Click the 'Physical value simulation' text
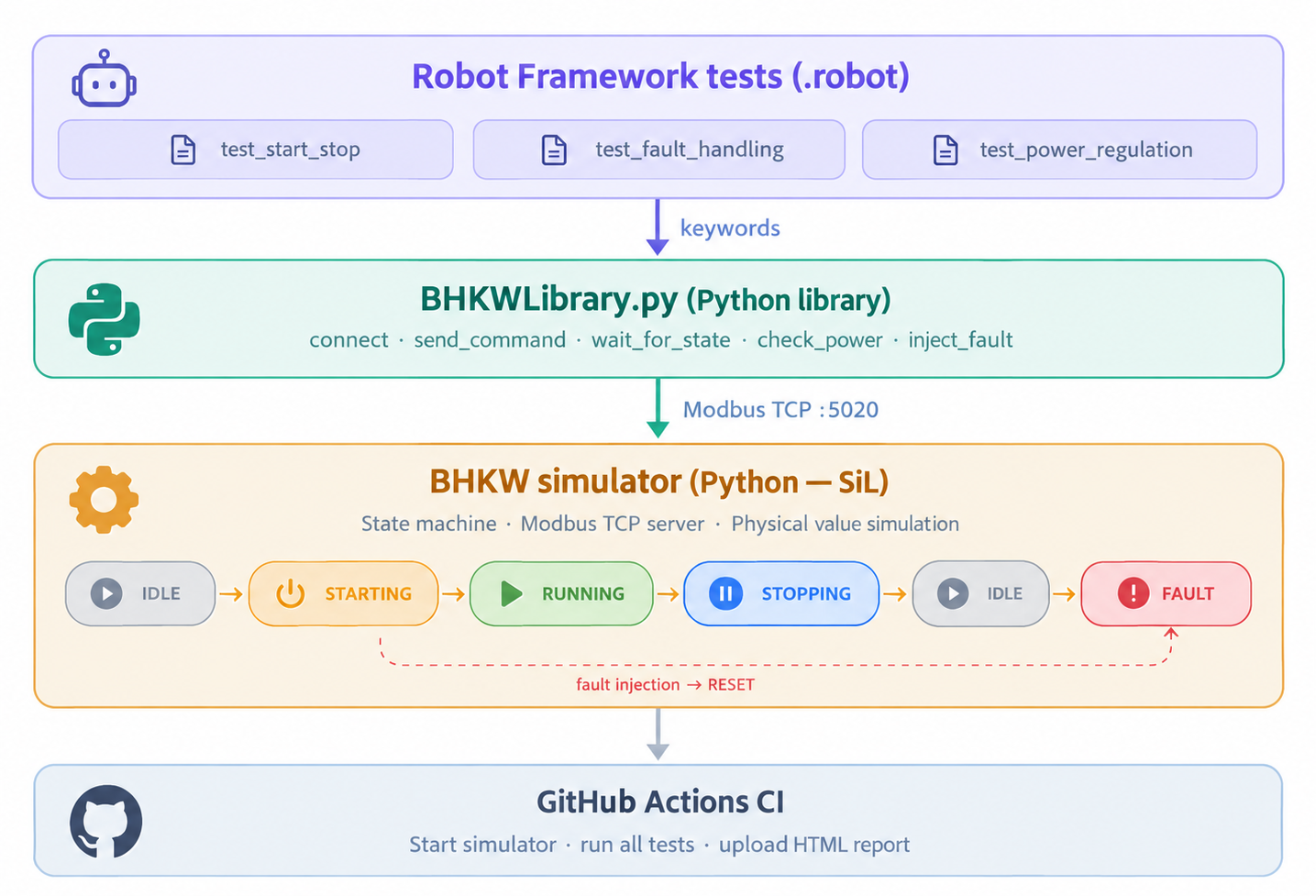This screenshot has height=896, width=1316. (846, 524)
